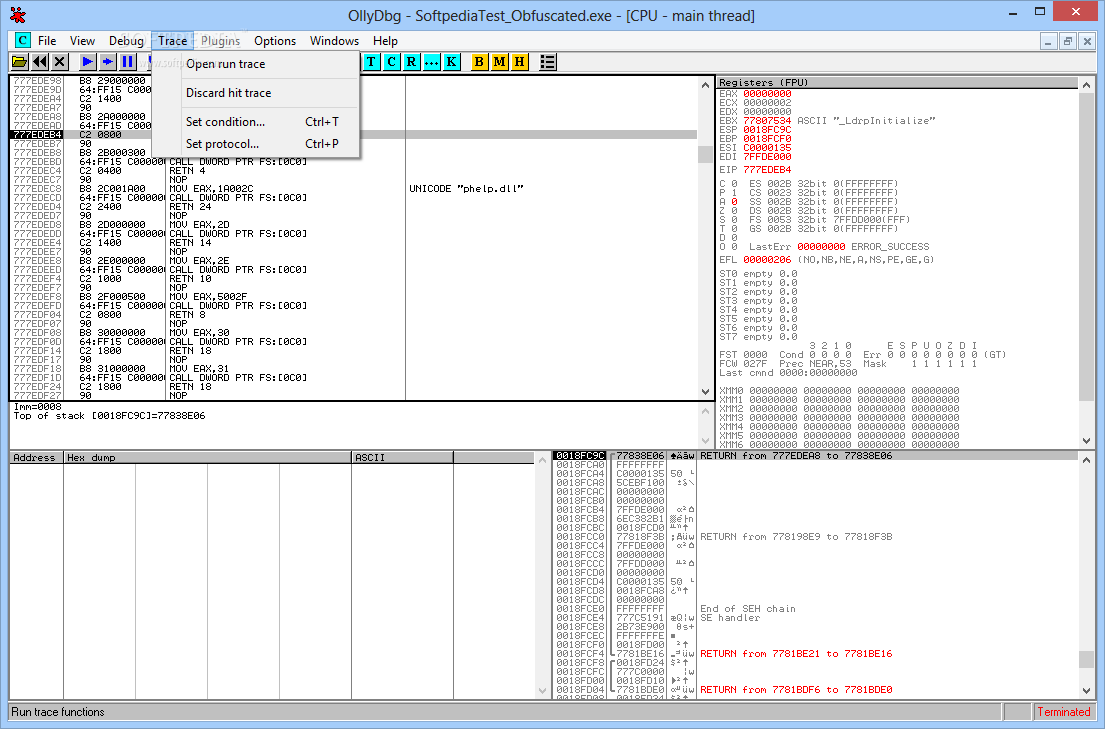Screen dimensions: 1105x729
Task: Open the CPU window (C icon)
Action: point(392,62)
